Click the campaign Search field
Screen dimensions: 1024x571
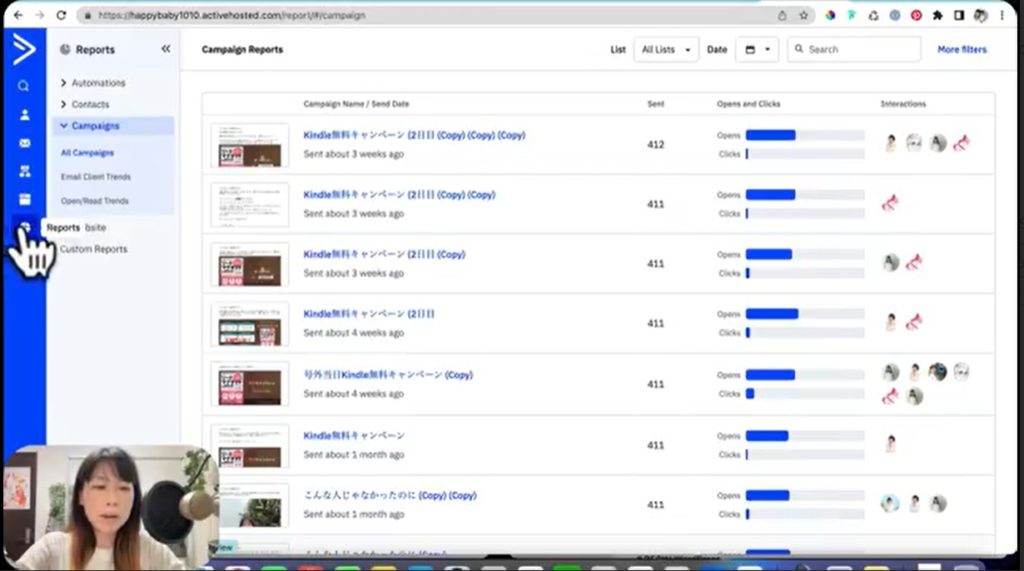click(853, 49)
